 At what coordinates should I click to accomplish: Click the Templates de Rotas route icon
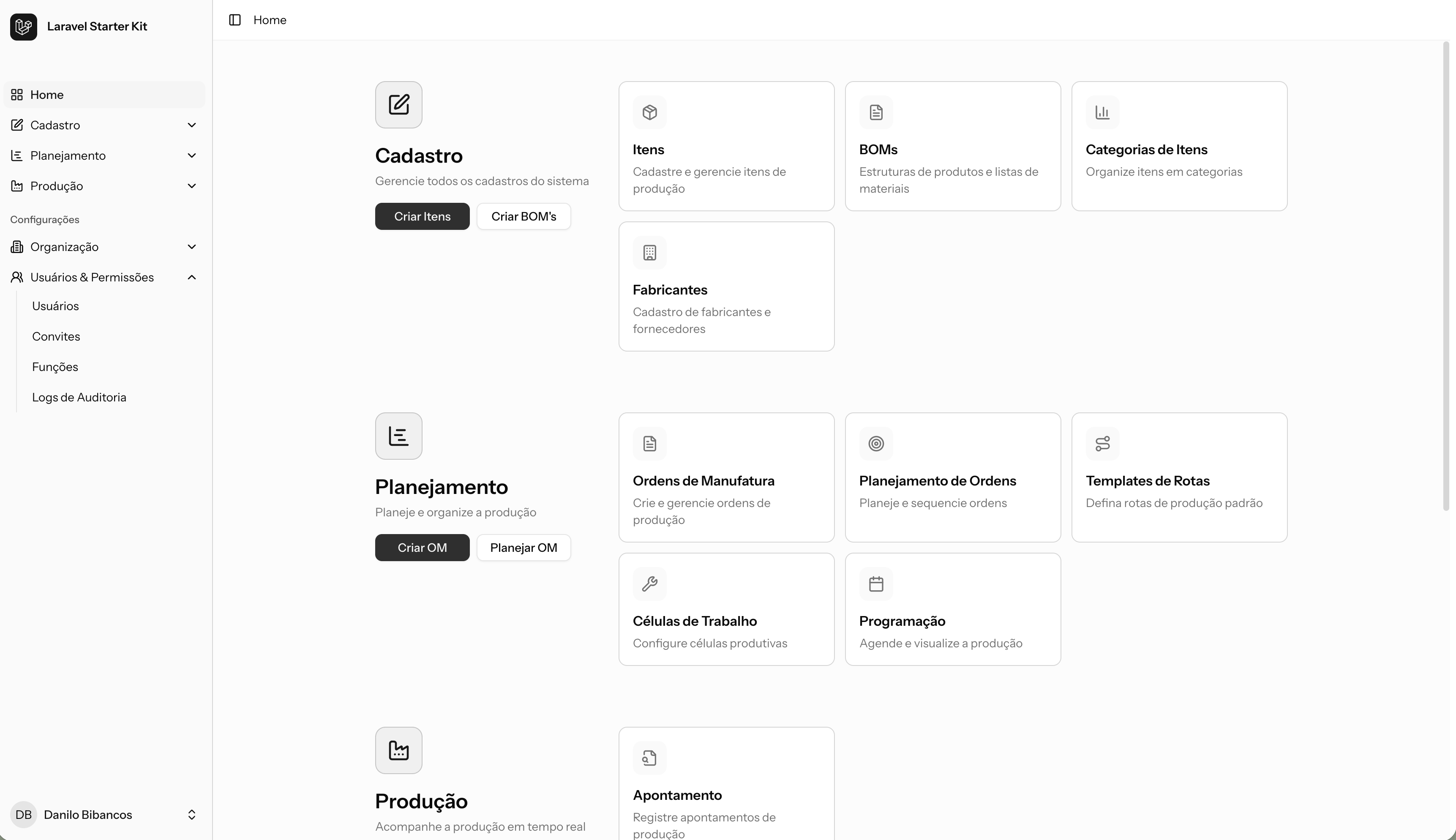[x=1102, y=444]
